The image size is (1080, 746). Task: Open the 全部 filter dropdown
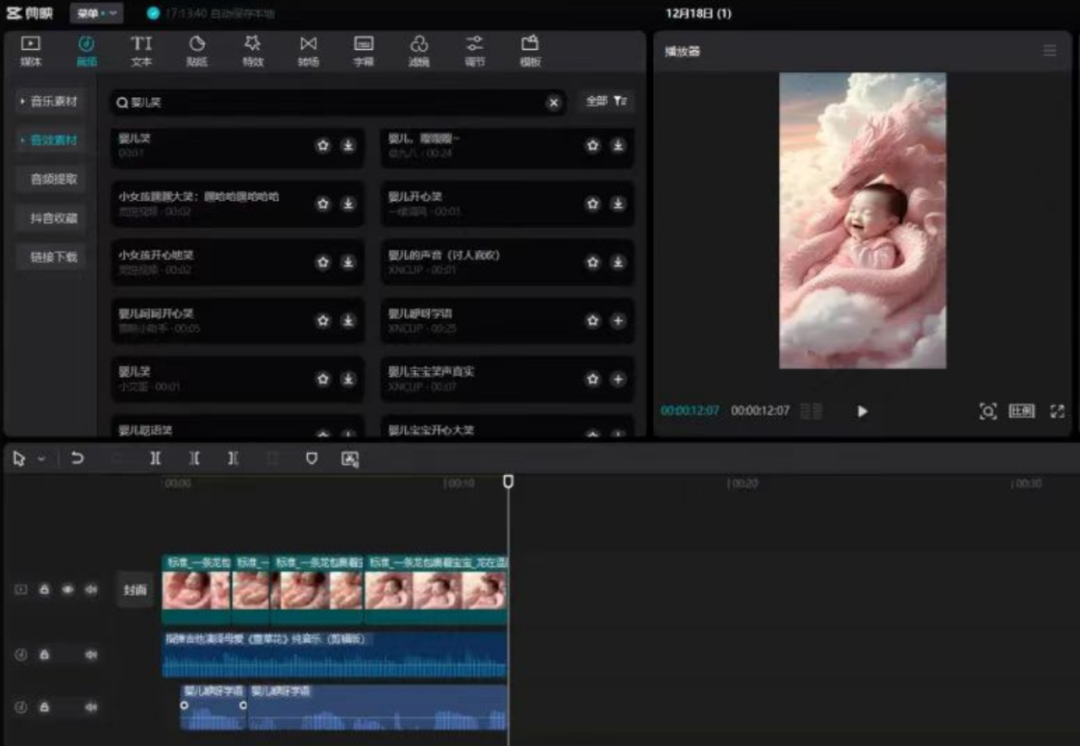606,102
